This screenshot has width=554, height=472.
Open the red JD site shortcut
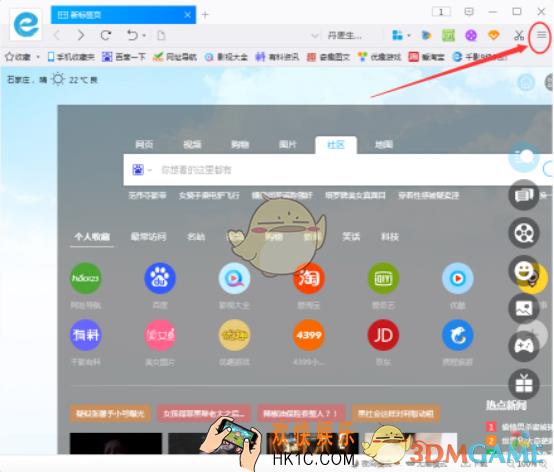click(383, 335)
